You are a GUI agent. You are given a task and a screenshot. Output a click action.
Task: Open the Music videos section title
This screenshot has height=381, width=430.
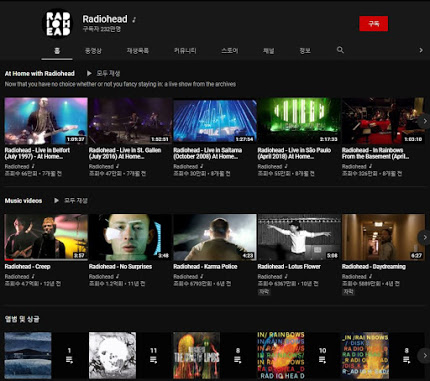tap(23, 201)
